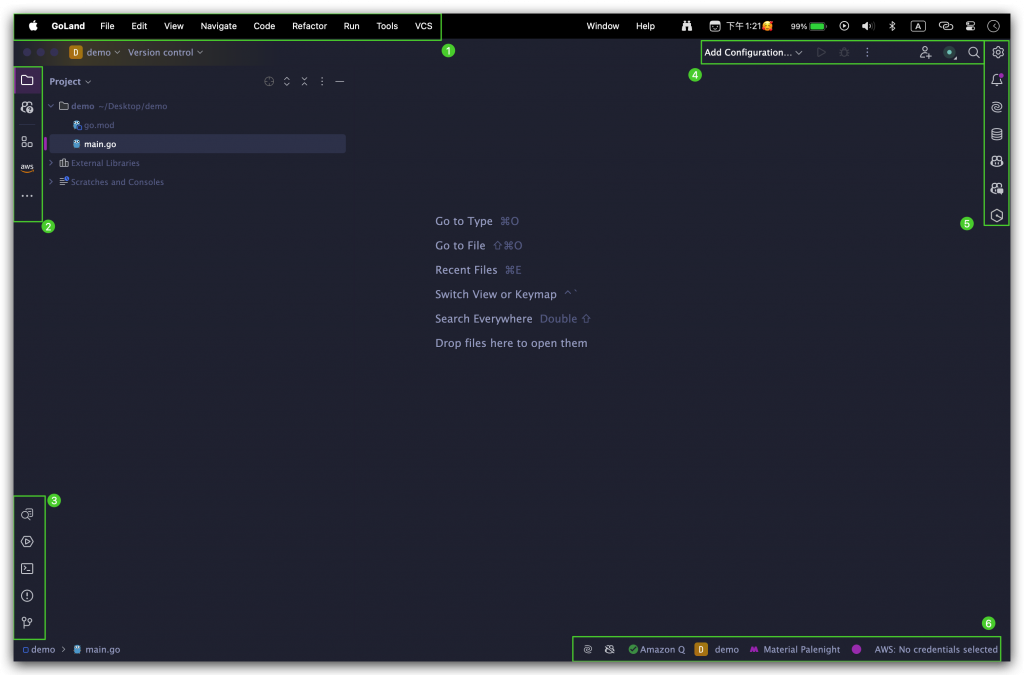
Task: Open the Notifications bell icon
Action: (x=997, y=80)
